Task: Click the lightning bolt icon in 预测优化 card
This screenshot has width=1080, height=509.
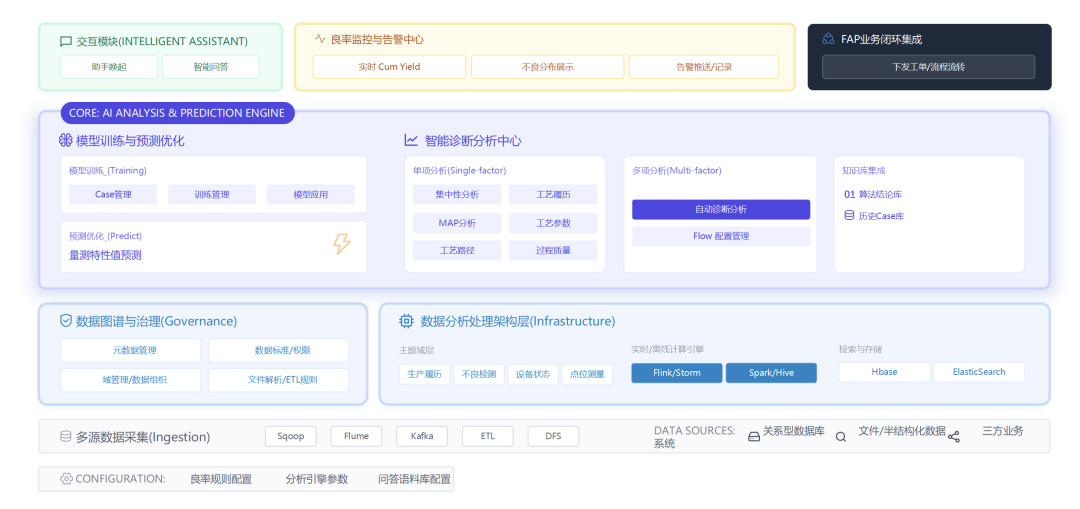Action: tap(342, 244)
